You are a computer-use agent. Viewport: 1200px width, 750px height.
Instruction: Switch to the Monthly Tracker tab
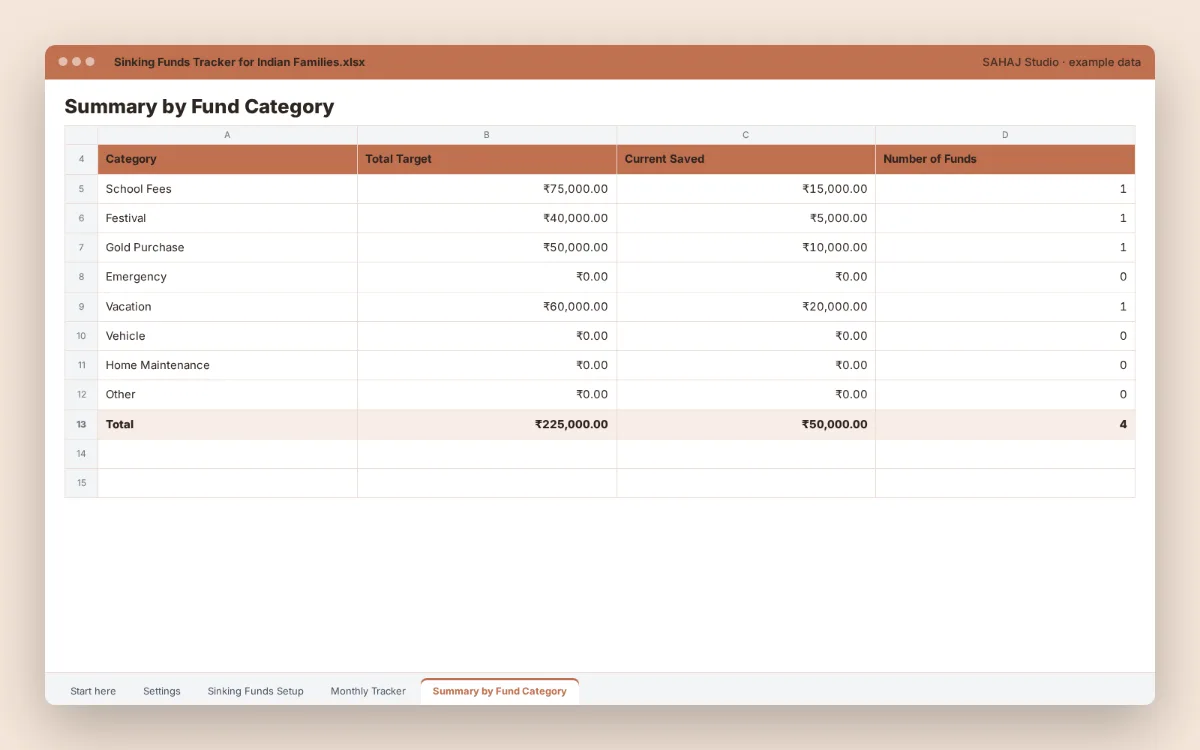pos(368,691)
